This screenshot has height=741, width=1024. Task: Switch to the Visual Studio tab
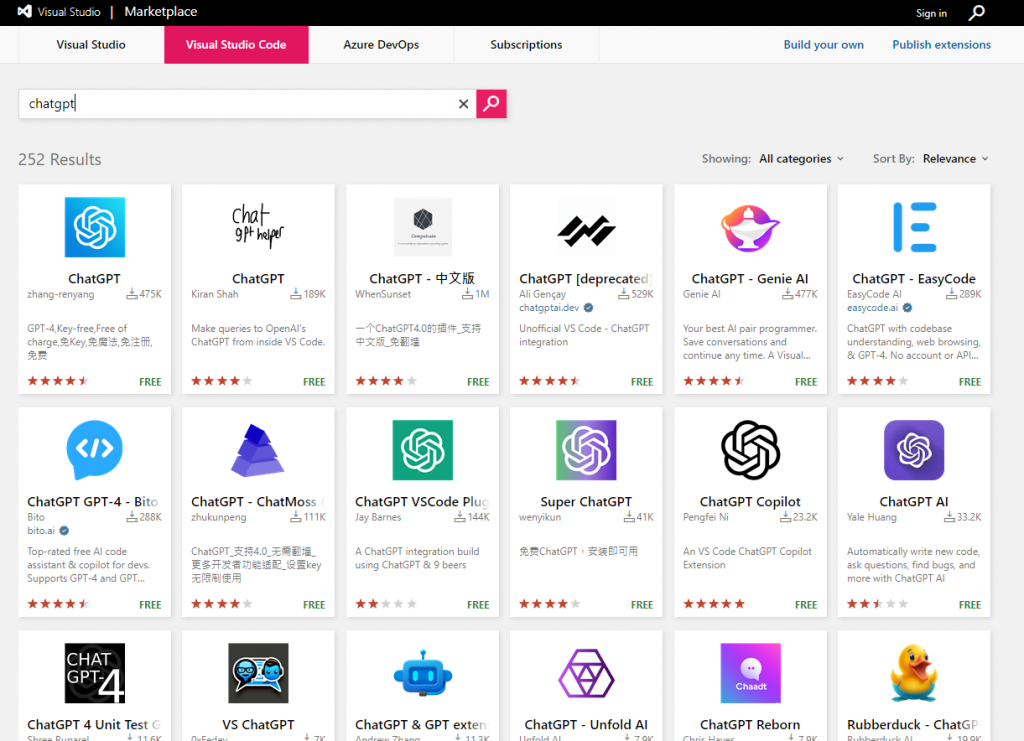pos(91,44)
